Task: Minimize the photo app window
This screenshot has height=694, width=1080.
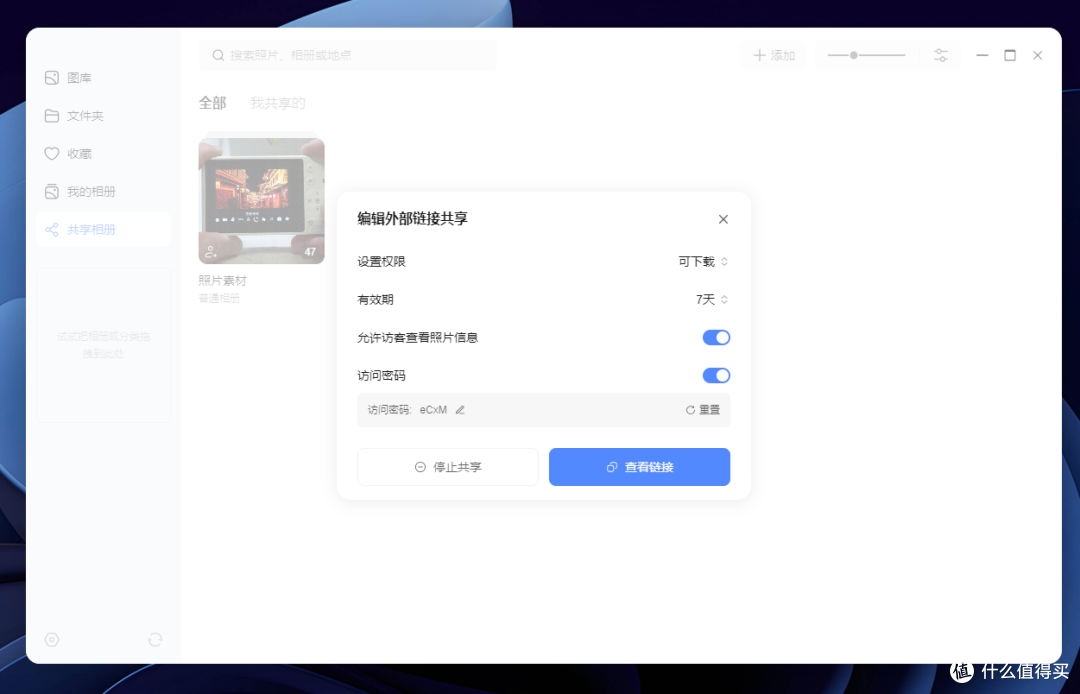Action: point(982,55)
